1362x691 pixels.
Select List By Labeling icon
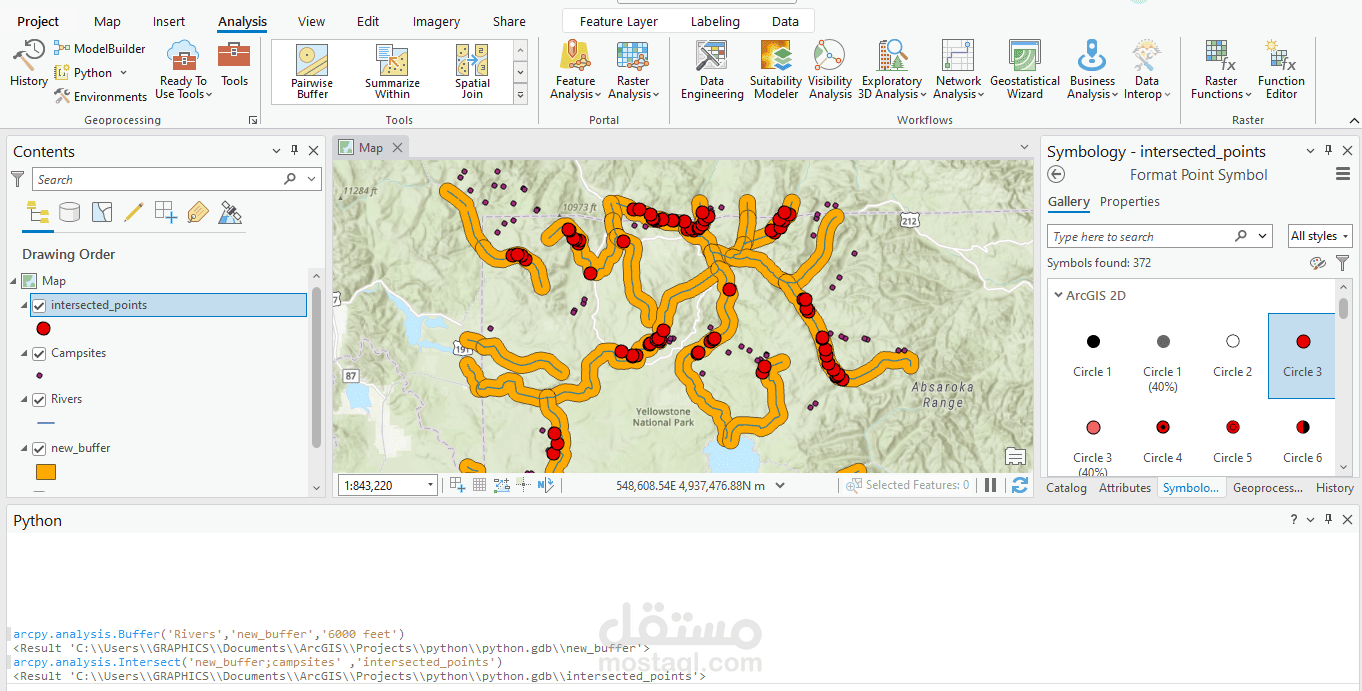point(198,213)
